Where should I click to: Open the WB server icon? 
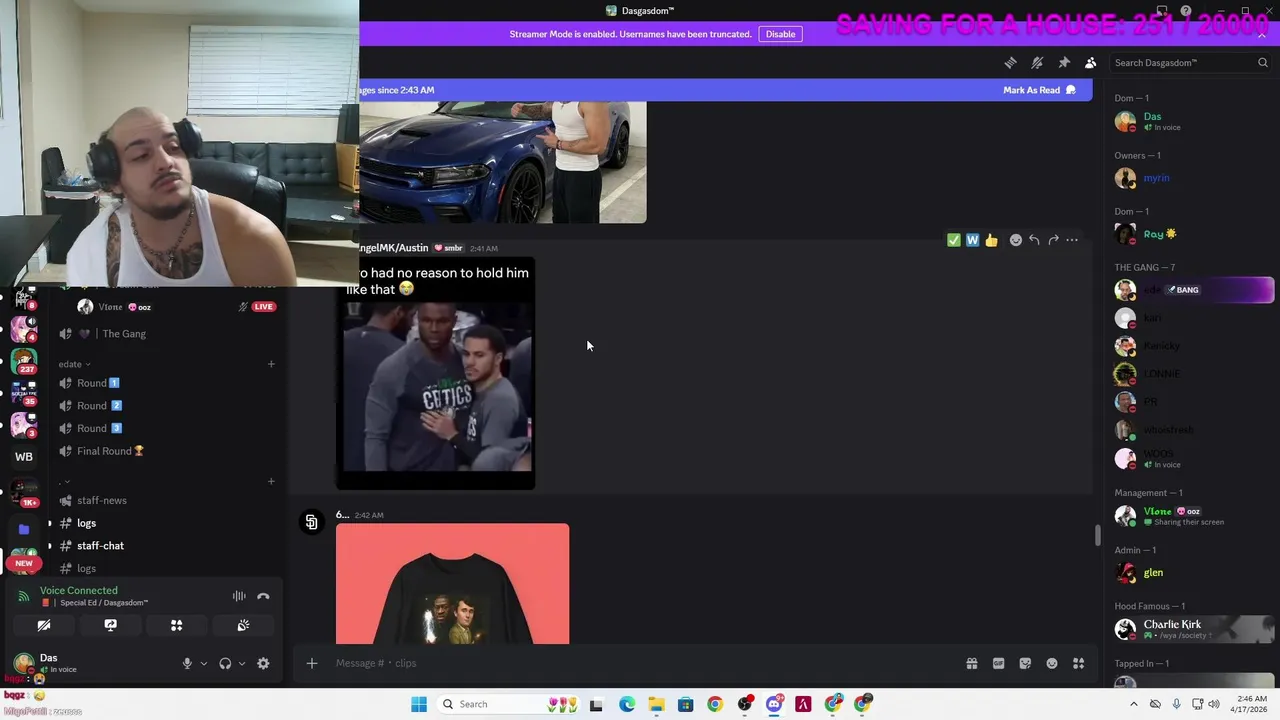(x=24, y=457)
